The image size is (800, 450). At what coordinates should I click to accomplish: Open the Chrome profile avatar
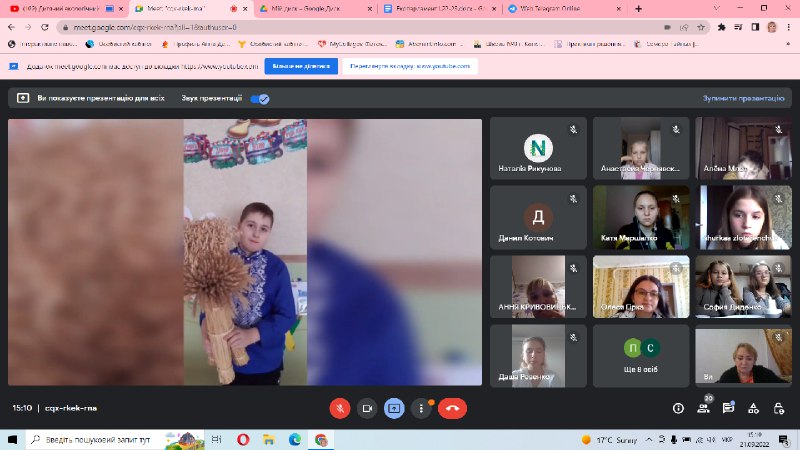coord(772,27)
